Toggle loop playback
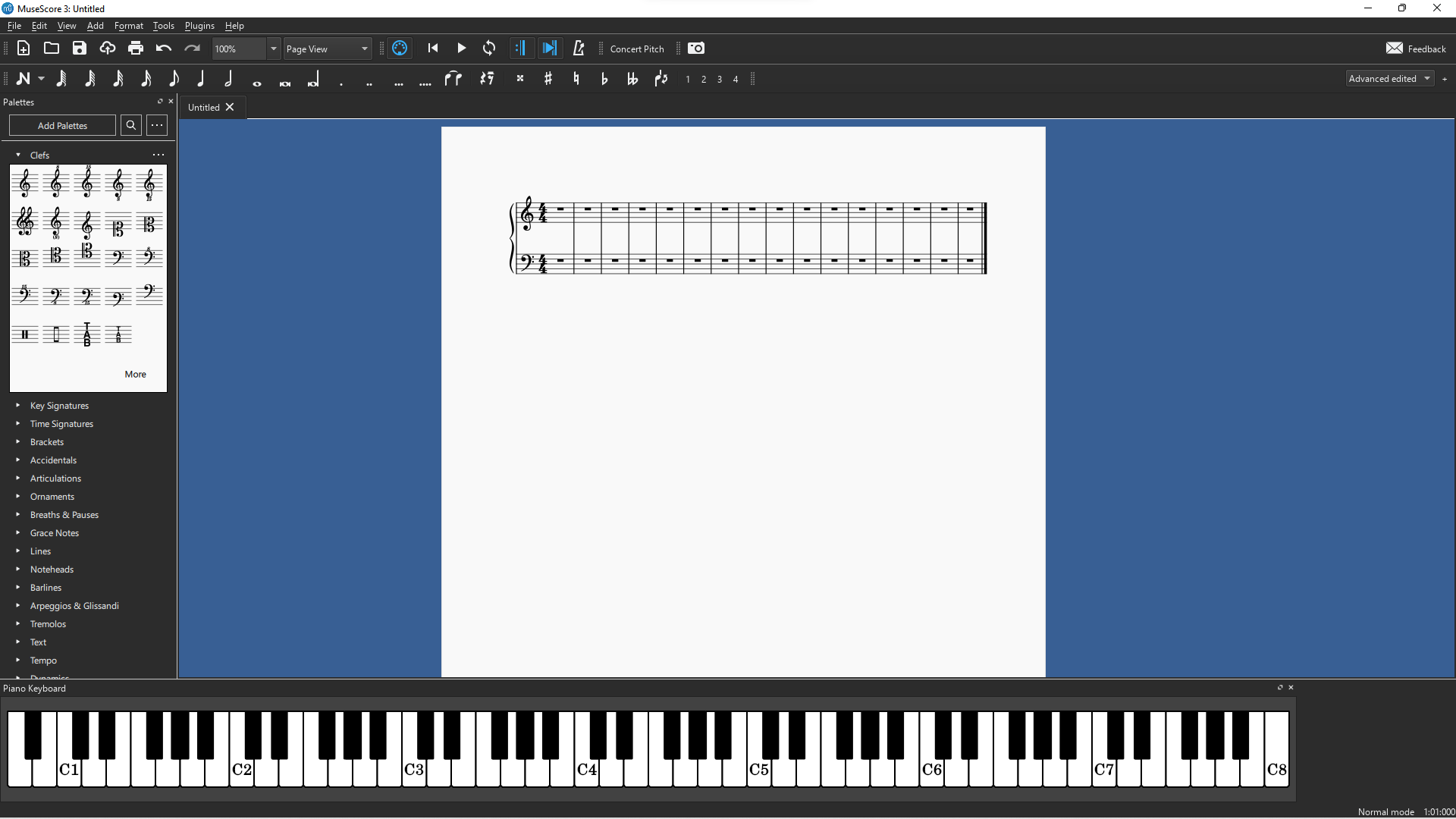The image size is (1456, 819). (x=489, y=49)
